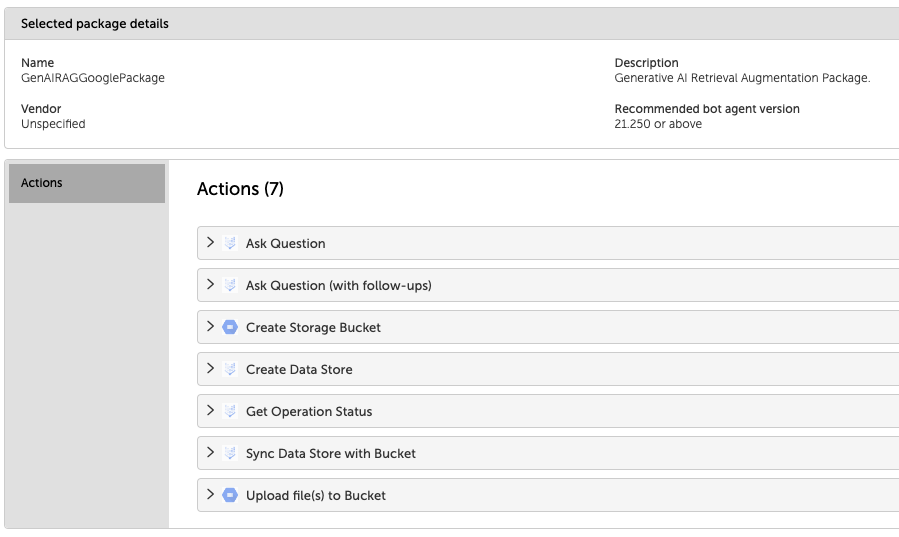Click the Actions (7) heading
This screenshot has height=537, width=899.
point(240,189)
